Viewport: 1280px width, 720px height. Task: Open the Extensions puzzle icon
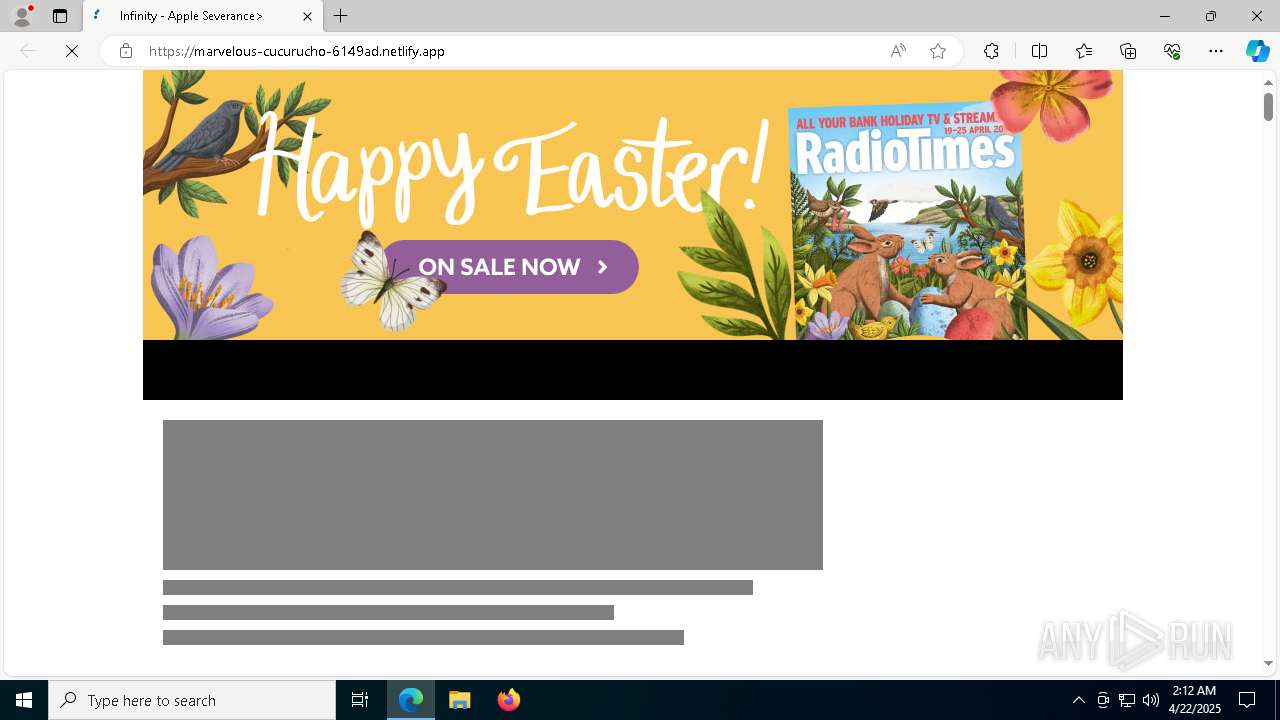[x=991, y=51]
